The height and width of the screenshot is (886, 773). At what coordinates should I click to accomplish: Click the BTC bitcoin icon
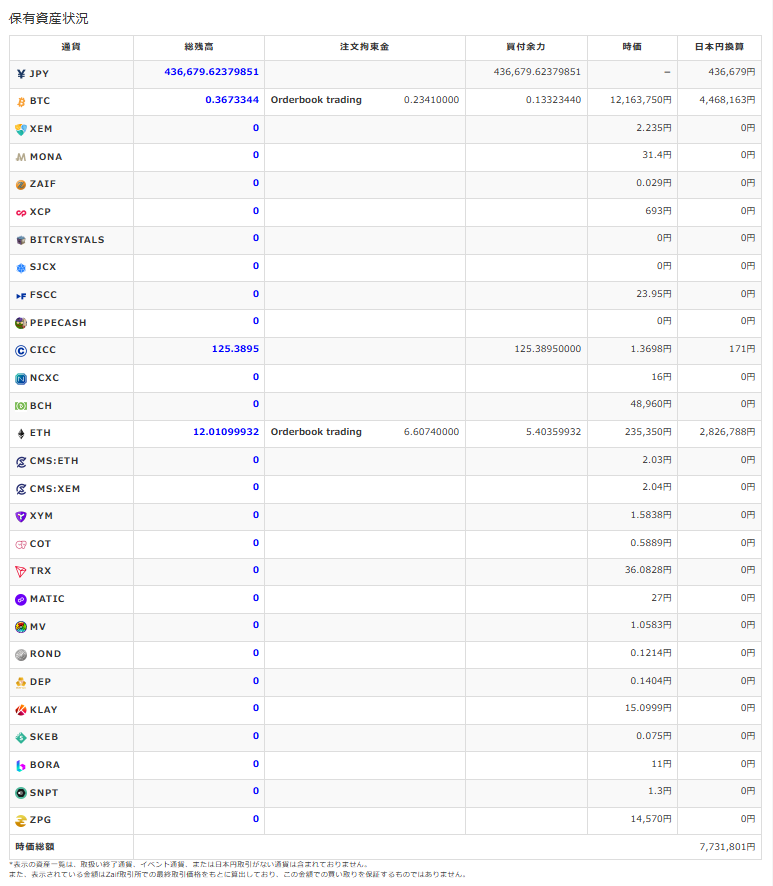click(21, 102)
